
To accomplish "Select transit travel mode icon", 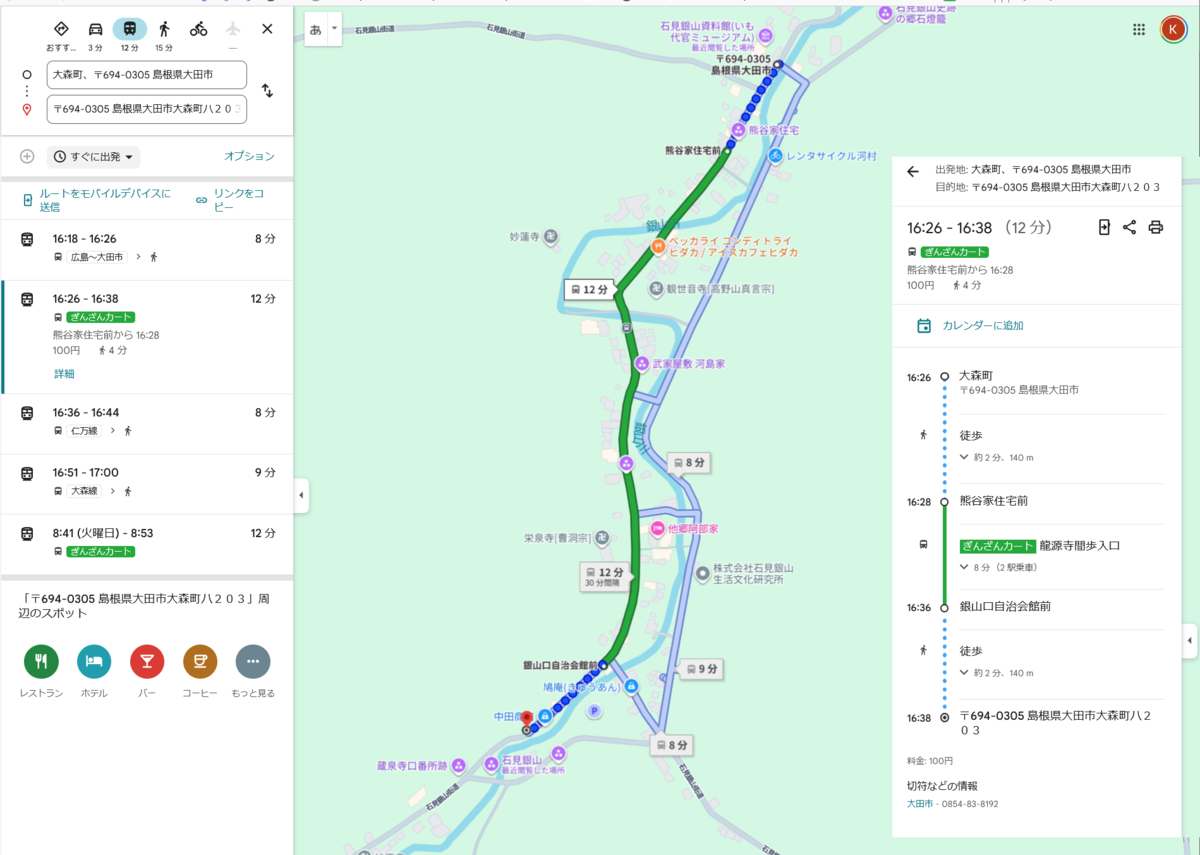I will [130, 29].
